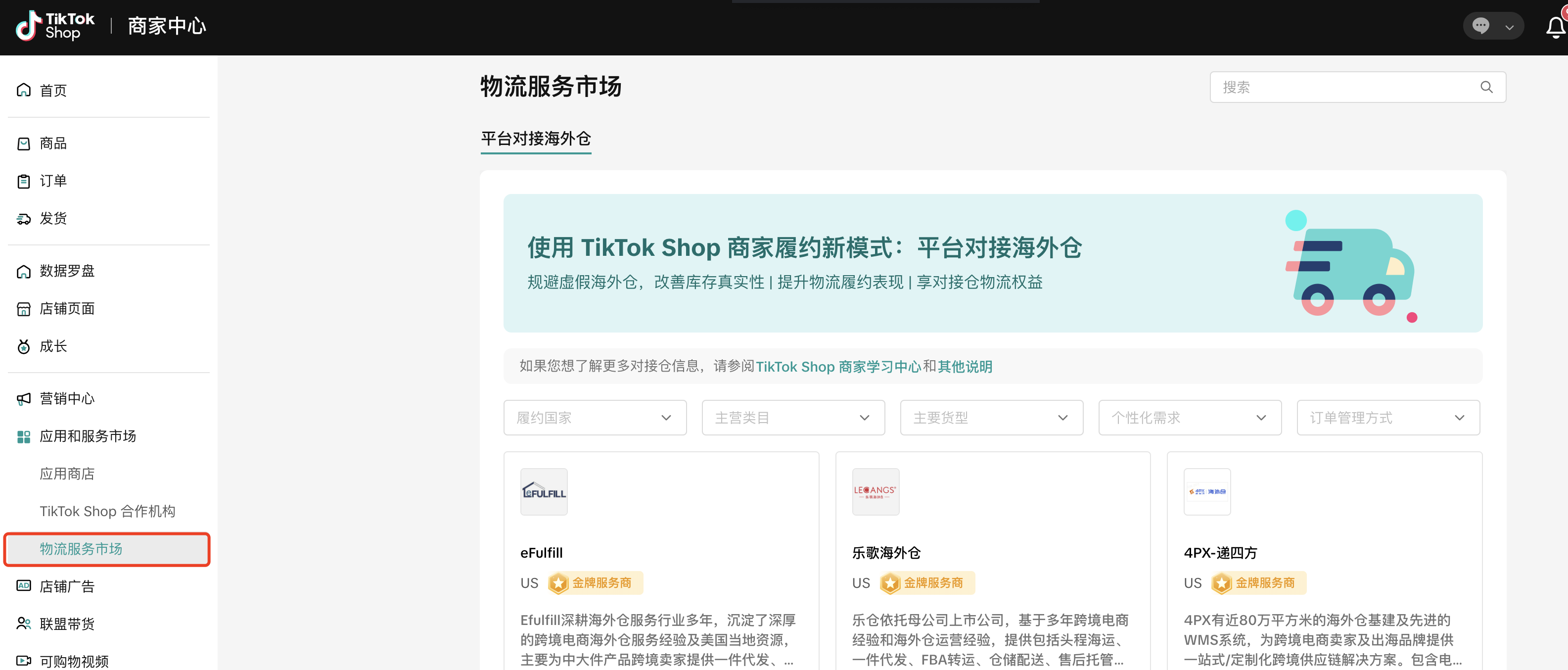Open 应用商店 submenu item
This screenshot has height=670, width=1568.
[x=67, y=473]
